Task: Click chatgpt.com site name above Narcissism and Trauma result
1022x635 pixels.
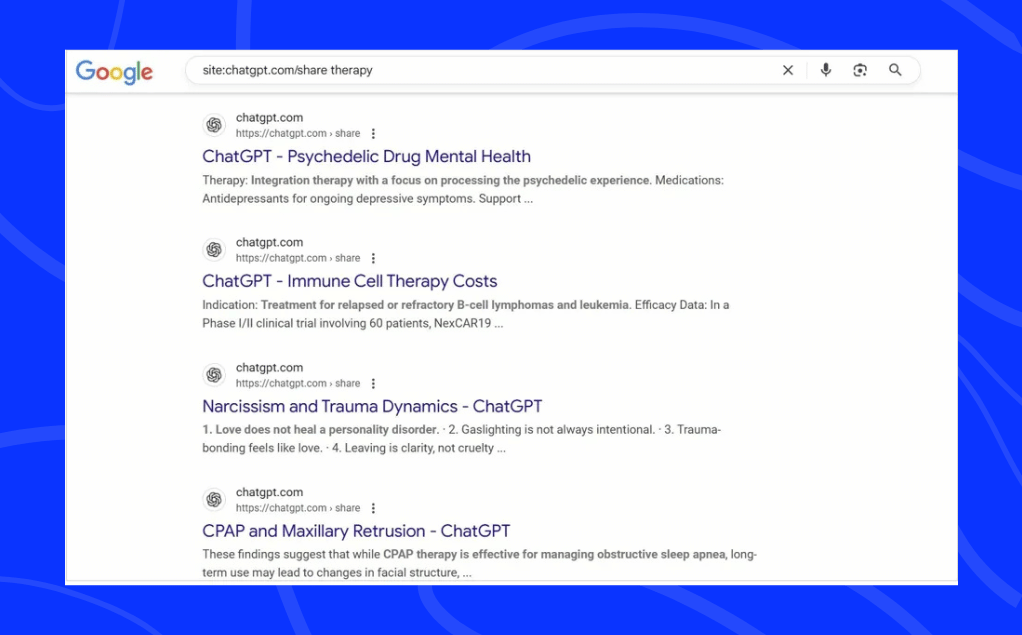Action: tap(269, 367)
